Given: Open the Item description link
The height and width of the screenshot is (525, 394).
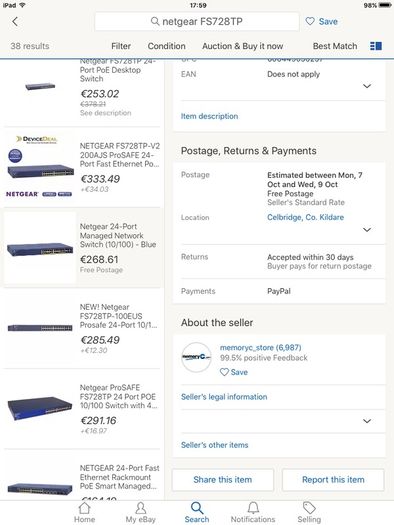Looking at the screenshot, I should tap(210, 116).
